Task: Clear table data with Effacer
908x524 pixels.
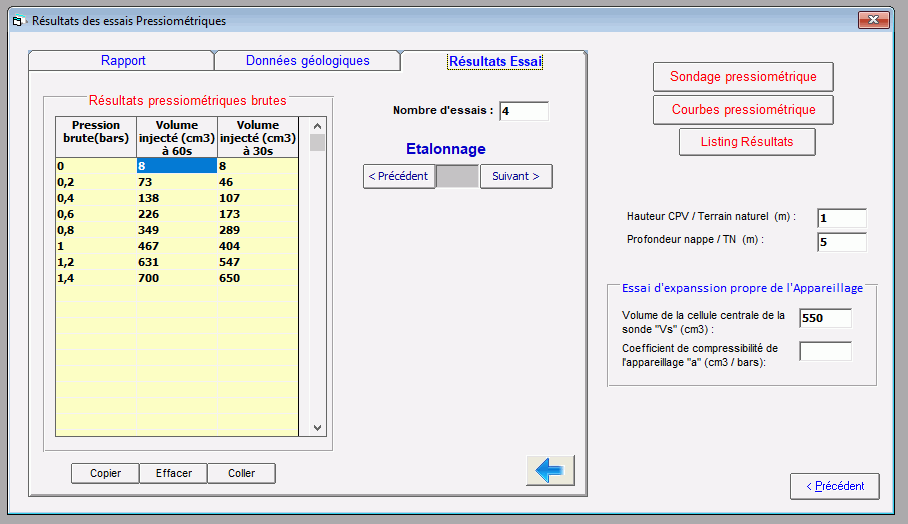Action: (x=173, y=473)
